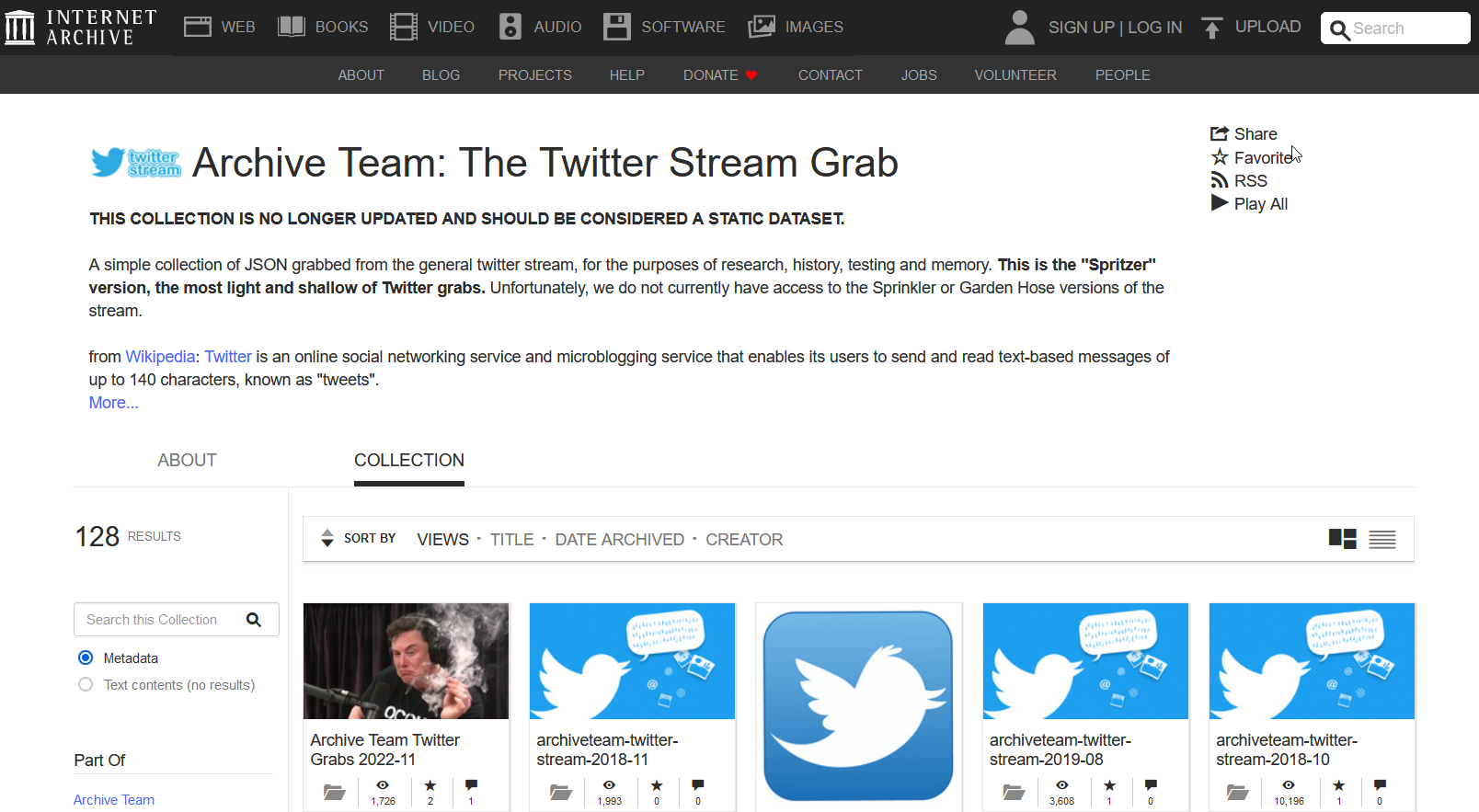Select the Metadata radio button

[86, 658]
